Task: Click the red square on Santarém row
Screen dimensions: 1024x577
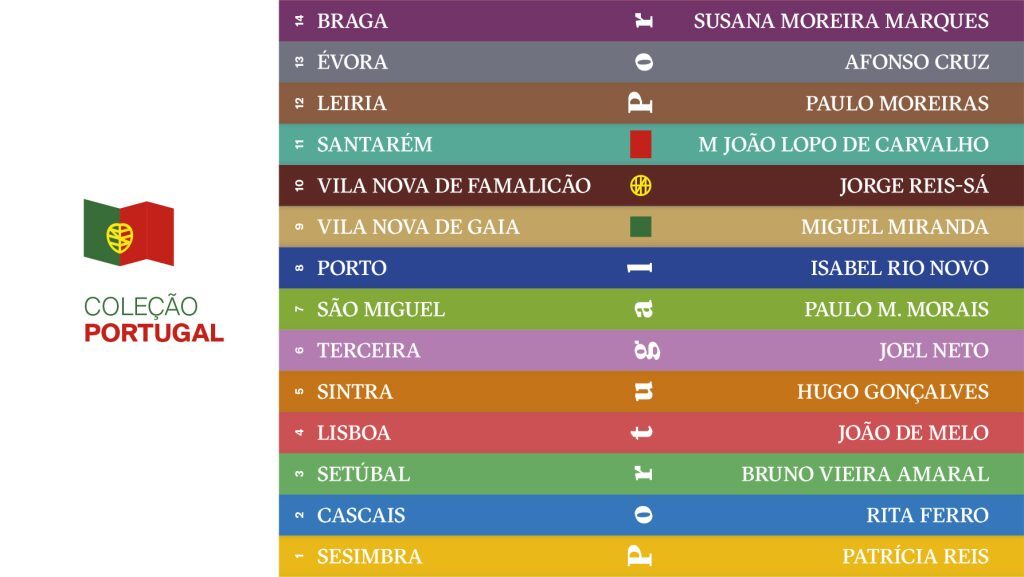Action: pyautogui.click(x=641, y=144)
